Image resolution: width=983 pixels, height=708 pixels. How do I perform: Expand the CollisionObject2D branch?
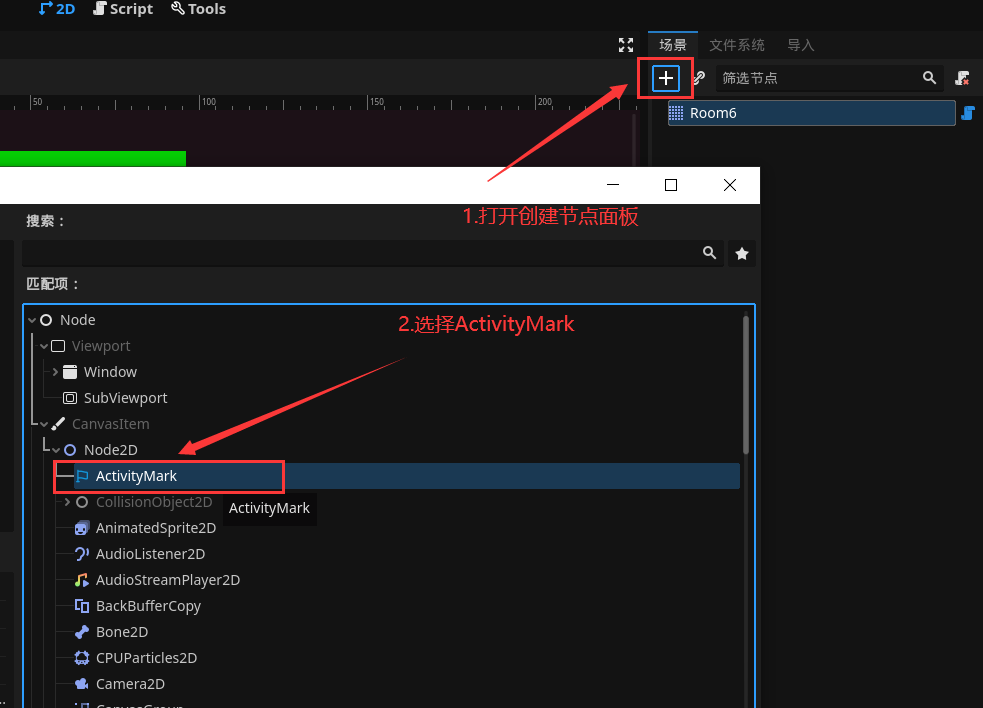pos(67,502)
